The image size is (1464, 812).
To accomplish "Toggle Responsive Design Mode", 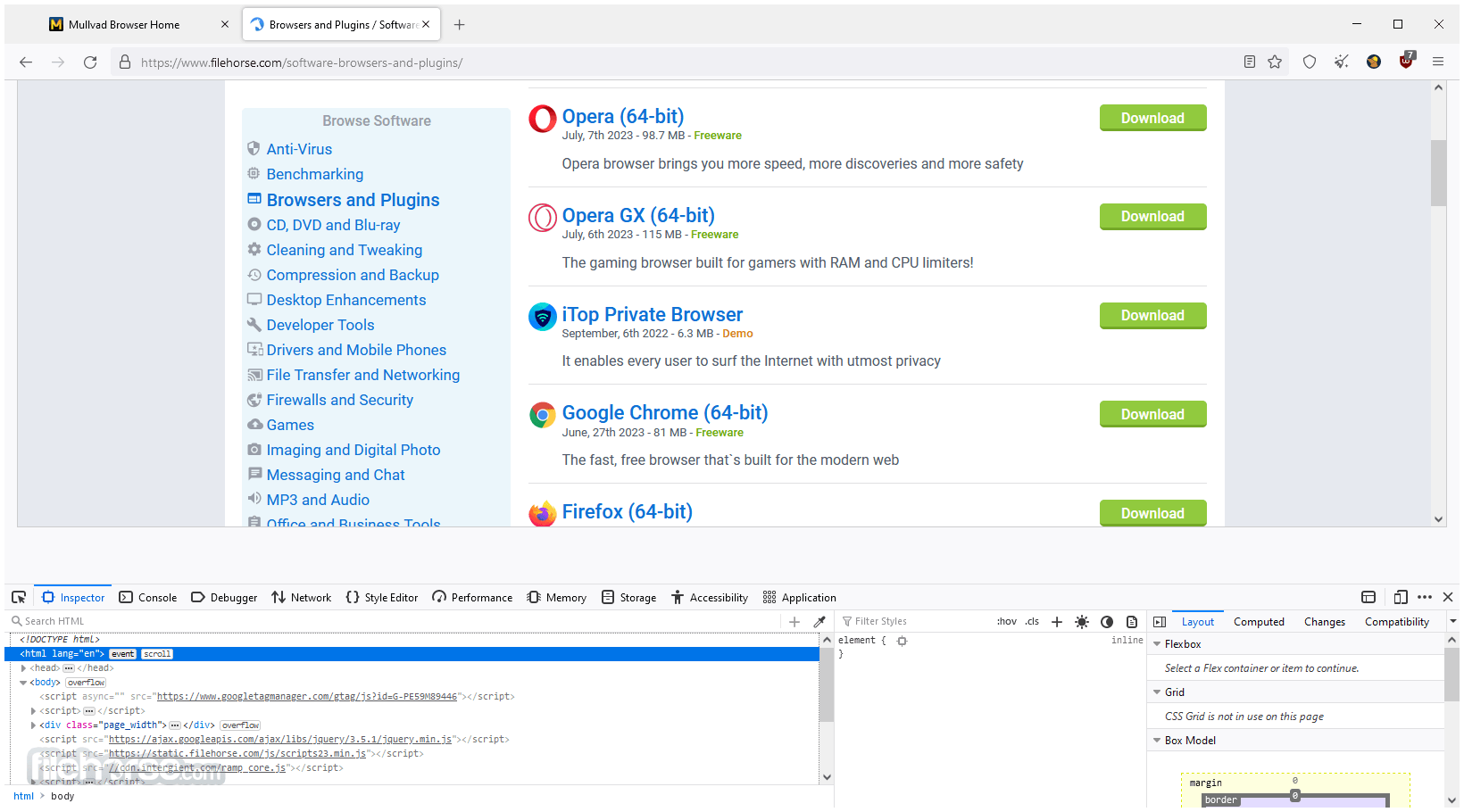I will coord(1401,598).
